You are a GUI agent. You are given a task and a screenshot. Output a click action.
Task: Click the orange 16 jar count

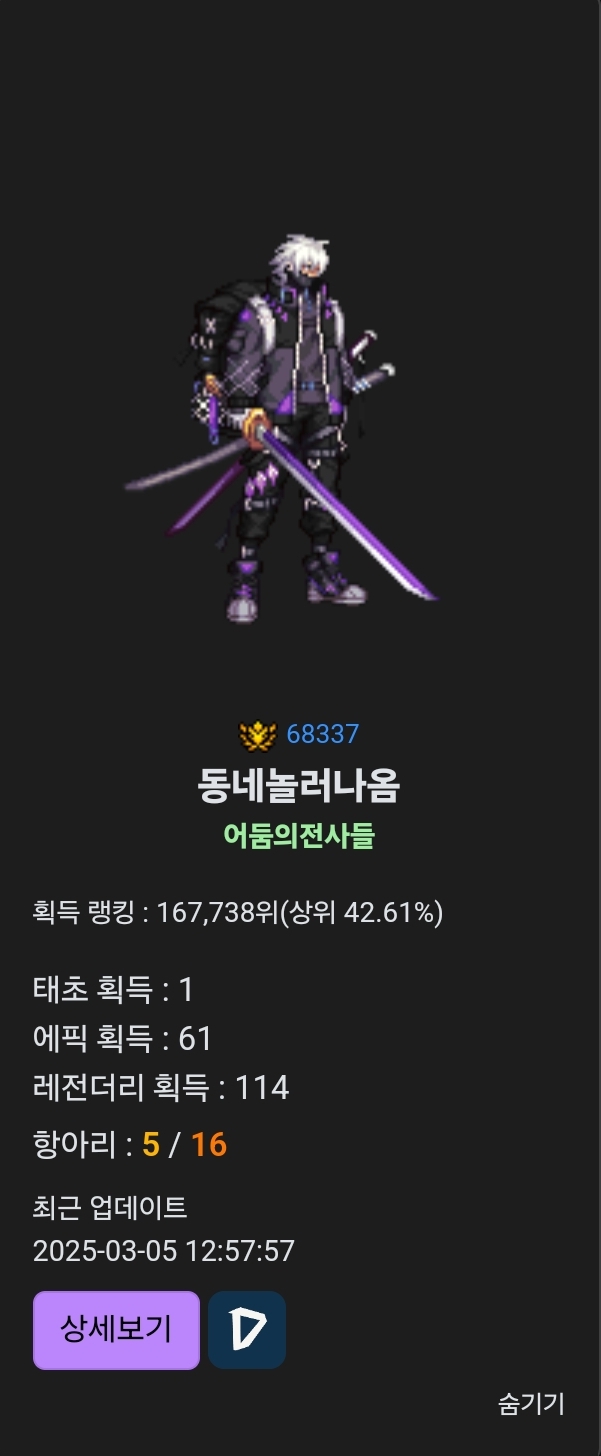209,1145
